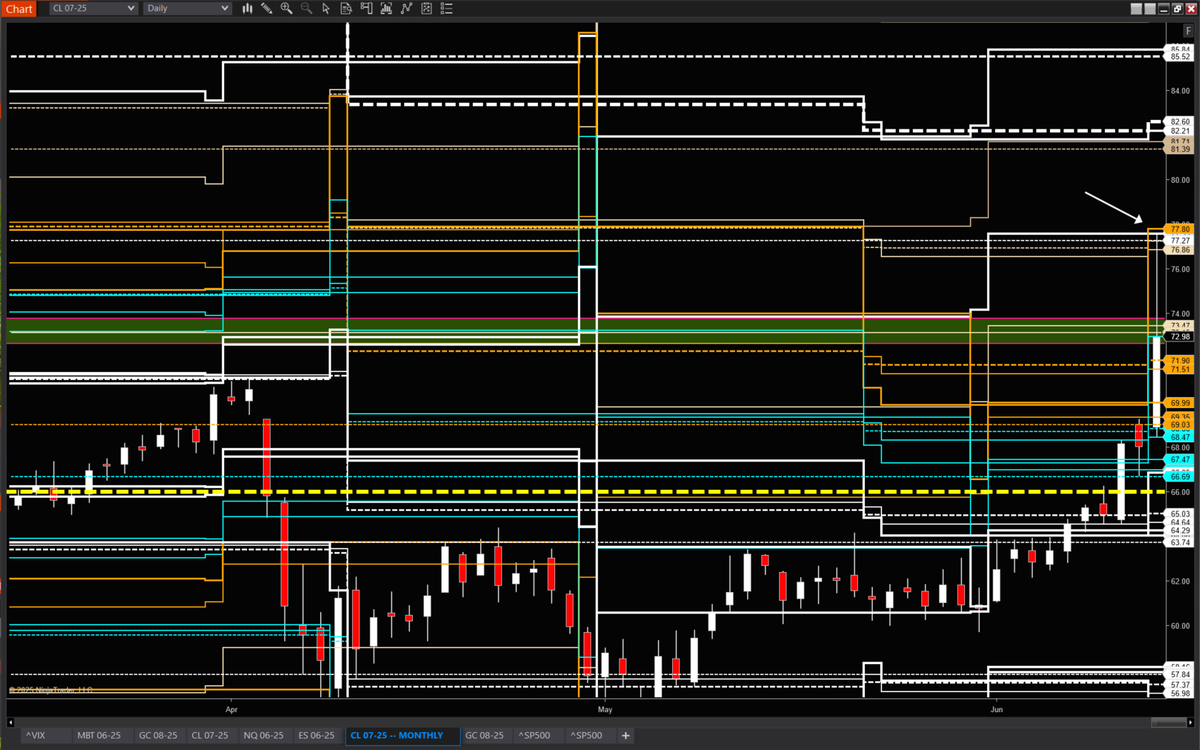Click the 56.98 price marker
This screenshot has height=750, width=1200.
tap(1180, 693)
